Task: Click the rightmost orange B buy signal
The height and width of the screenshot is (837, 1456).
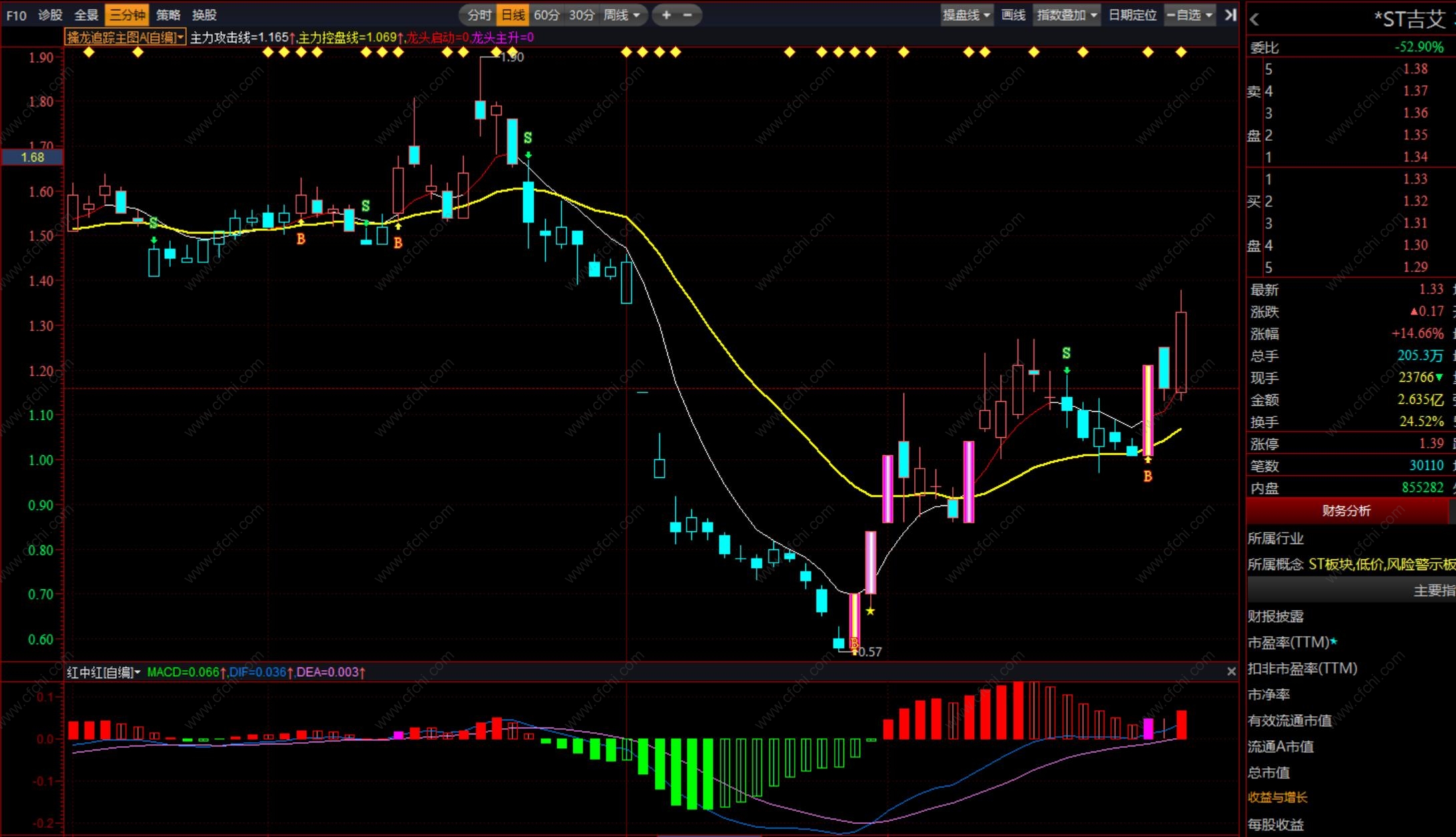Action: 1148,477
